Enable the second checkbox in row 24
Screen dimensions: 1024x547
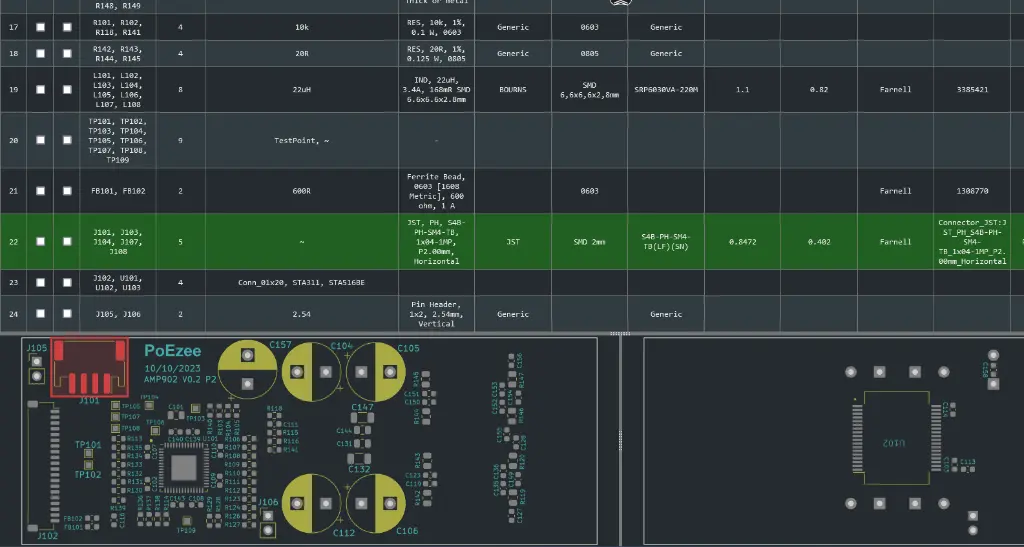pyautogui.click(x=67, y=314)
